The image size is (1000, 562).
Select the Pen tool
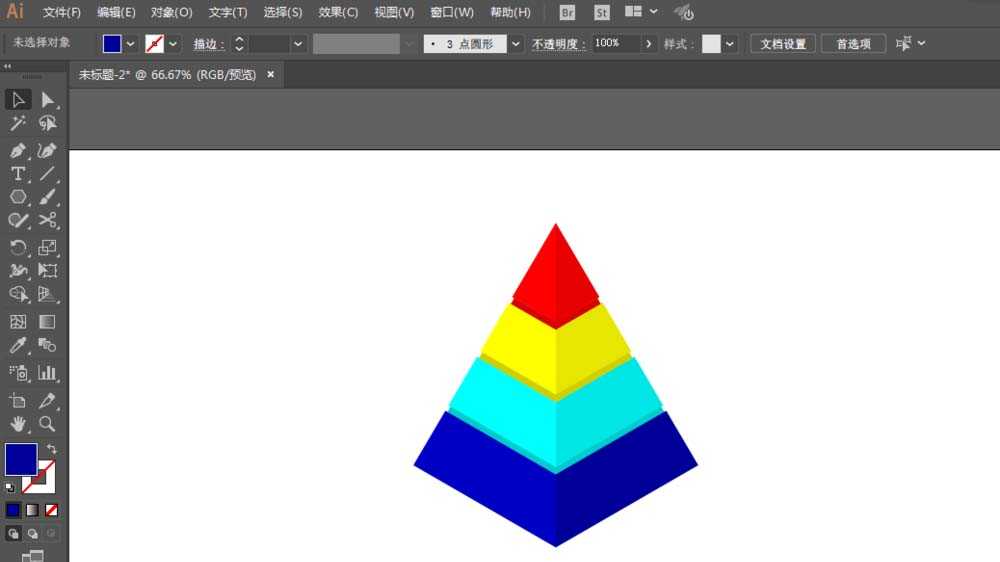18,151
